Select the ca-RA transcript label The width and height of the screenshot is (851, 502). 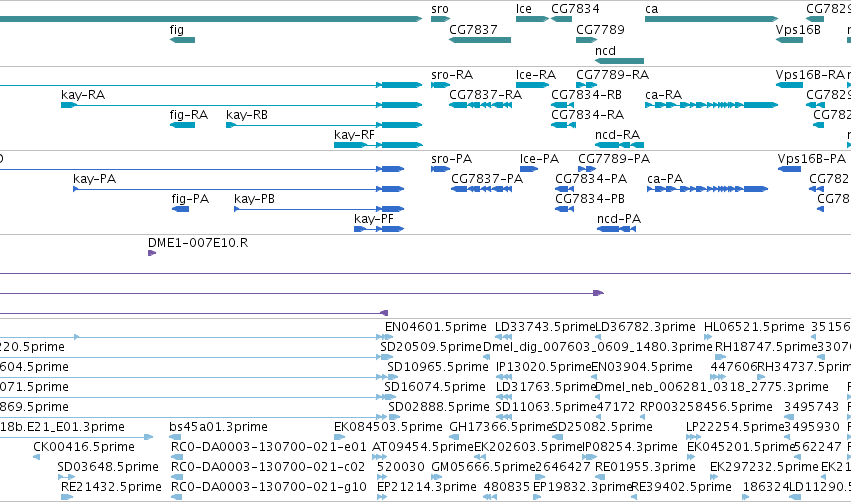pos(663,95)
